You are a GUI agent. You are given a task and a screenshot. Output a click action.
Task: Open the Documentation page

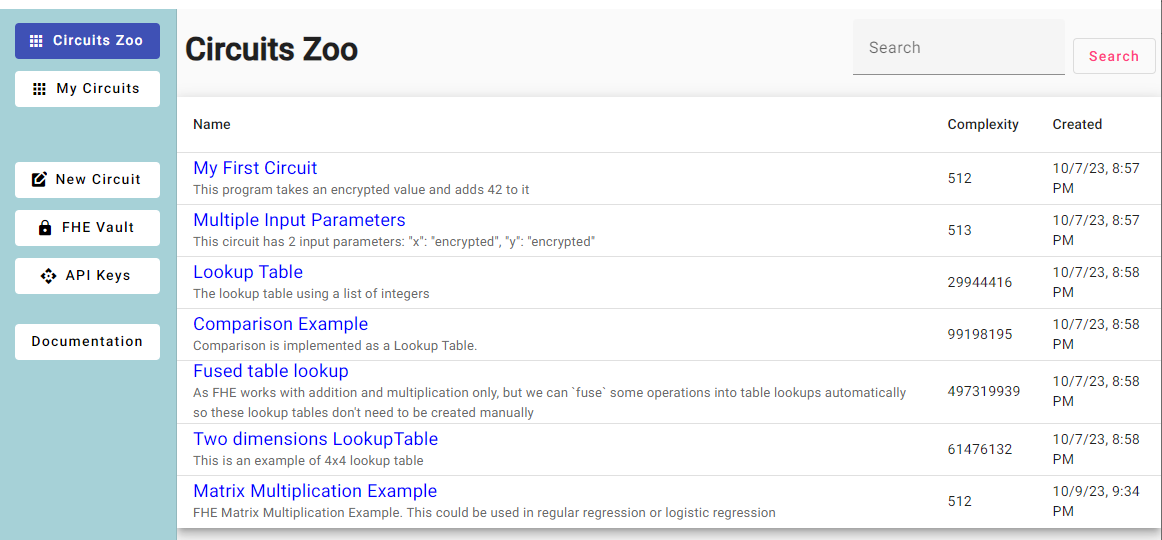(x=87, y=342)
